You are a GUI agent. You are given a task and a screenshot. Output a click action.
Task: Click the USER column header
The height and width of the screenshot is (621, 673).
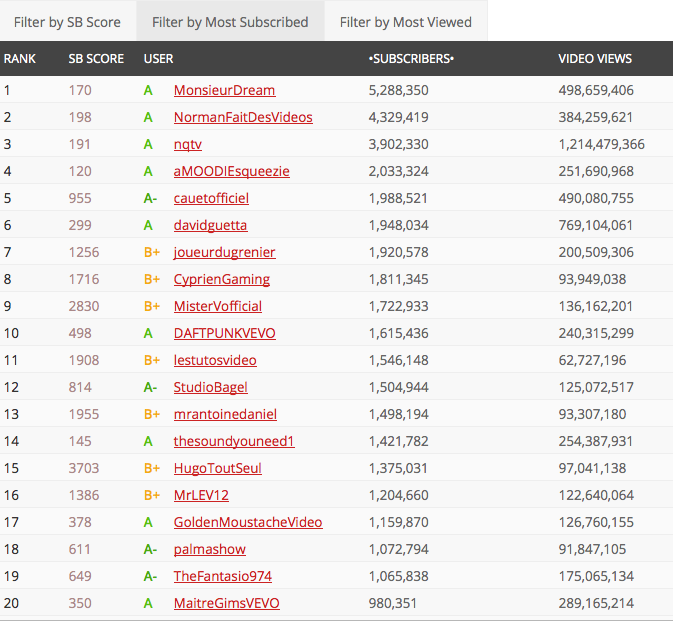tap(158, 59)
